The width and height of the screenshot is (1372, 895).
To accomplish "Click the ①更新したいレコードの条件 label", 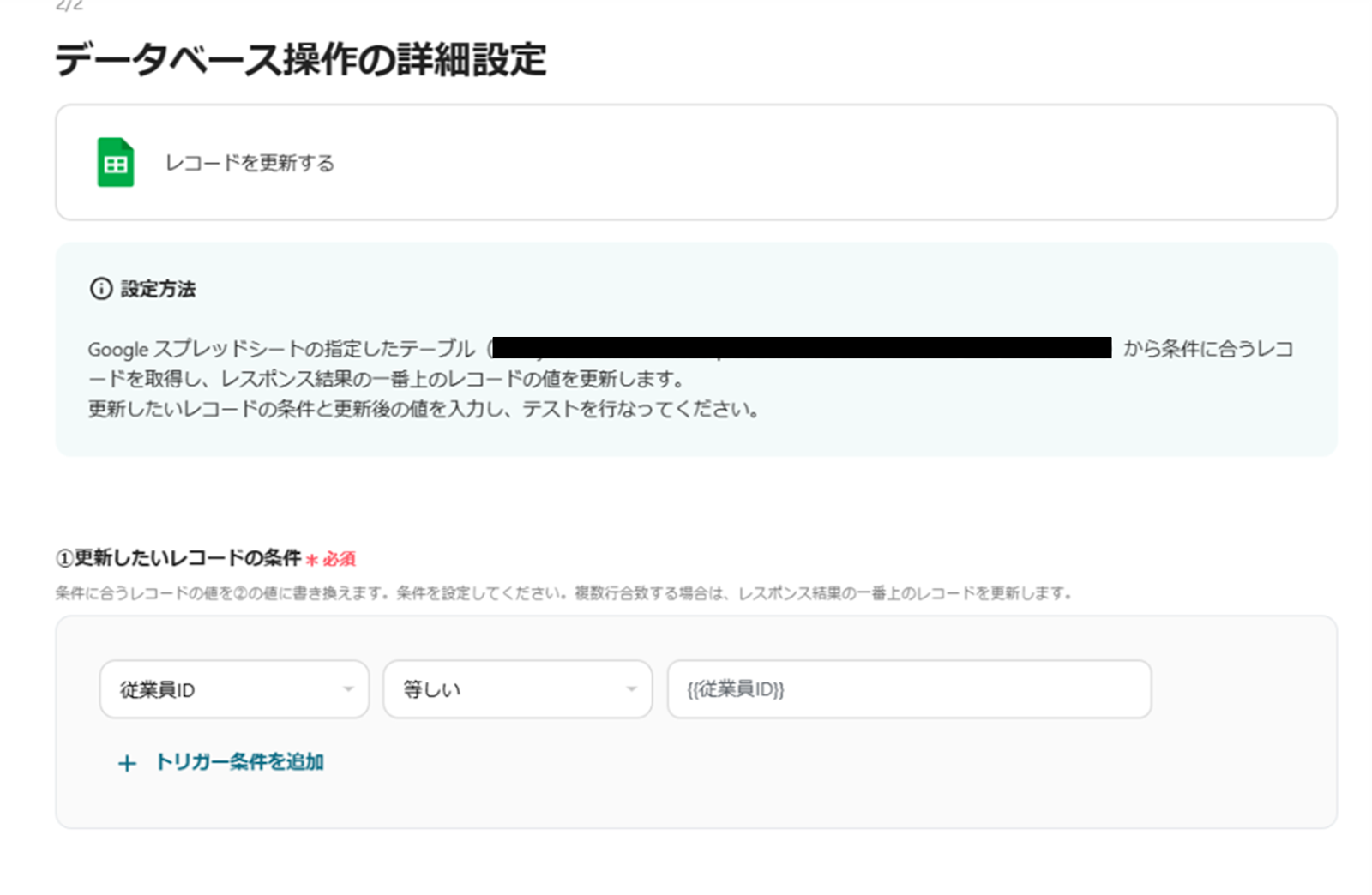I will (178, 558).
